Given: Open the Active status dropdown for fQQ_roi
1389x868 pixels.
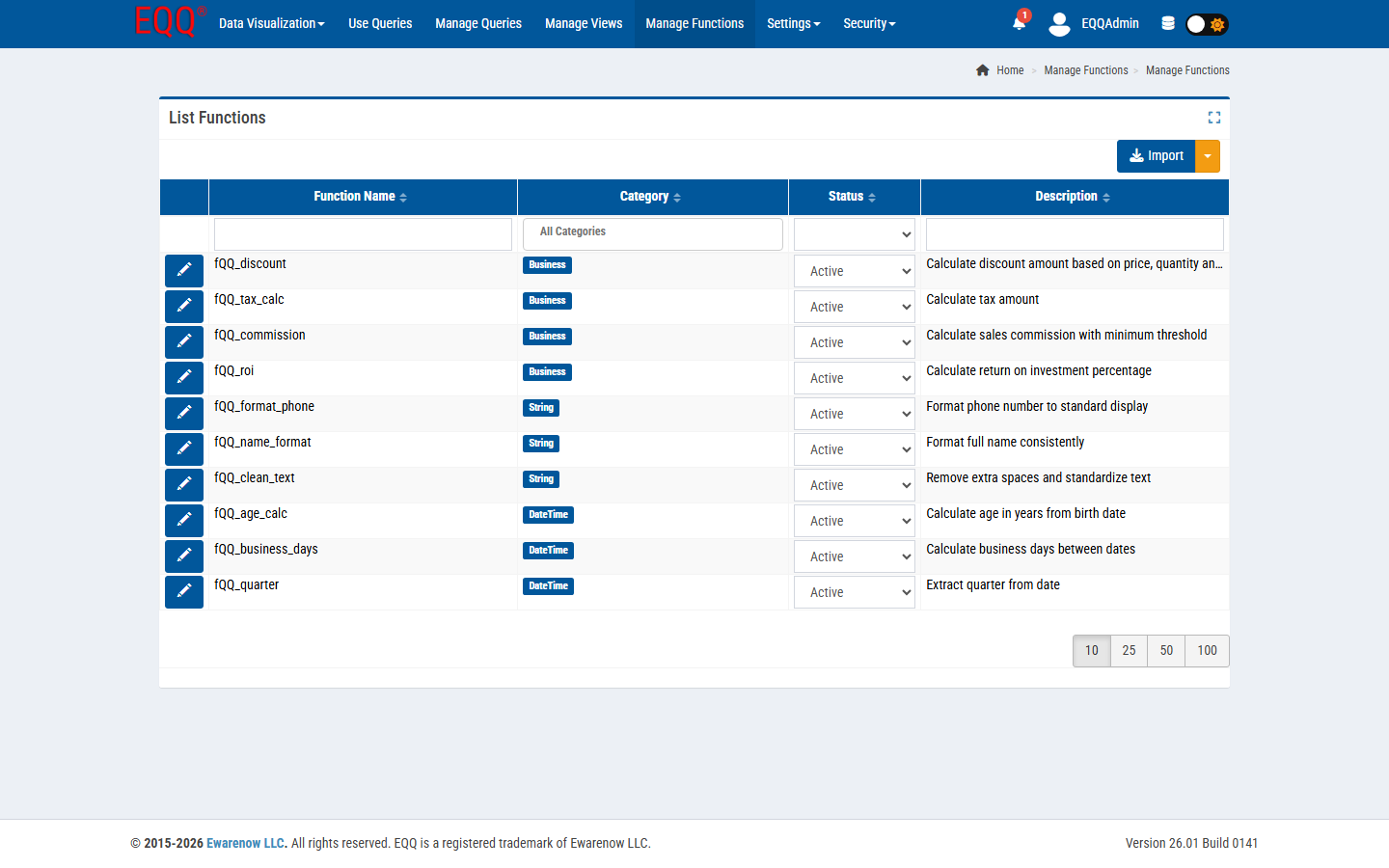Looking at the screenshot, I should tap(854, 377).
